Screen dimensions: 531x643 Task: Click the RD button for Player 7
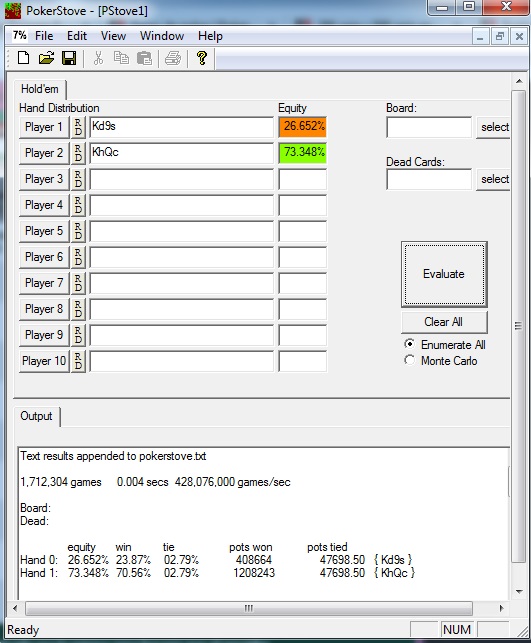(x=78, y=283)
